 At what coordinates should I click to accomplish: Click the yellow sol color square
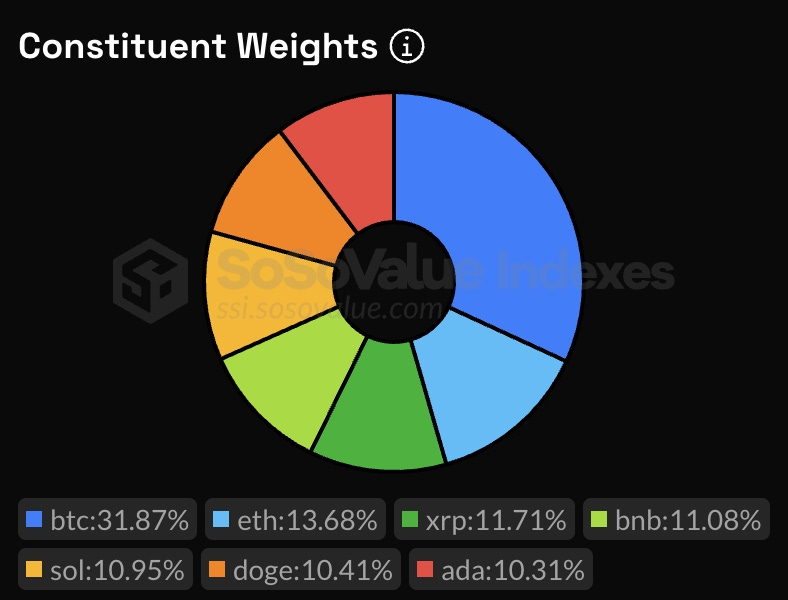coord(34,569)
